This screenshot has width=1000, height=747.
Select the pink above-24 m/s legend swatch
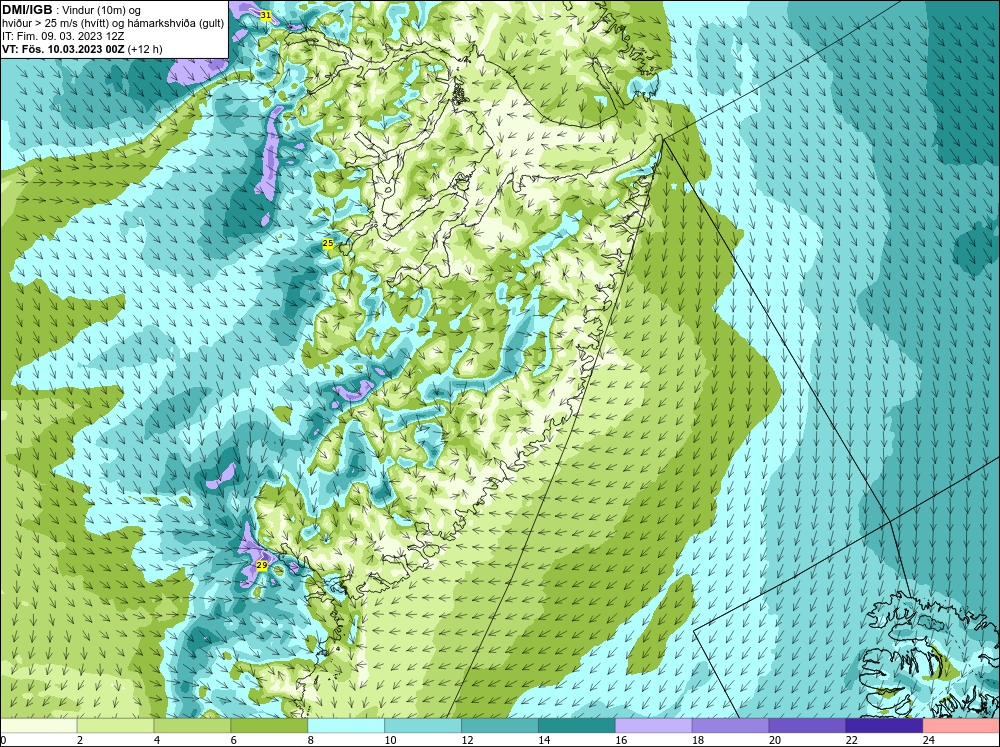click(961, 726)
